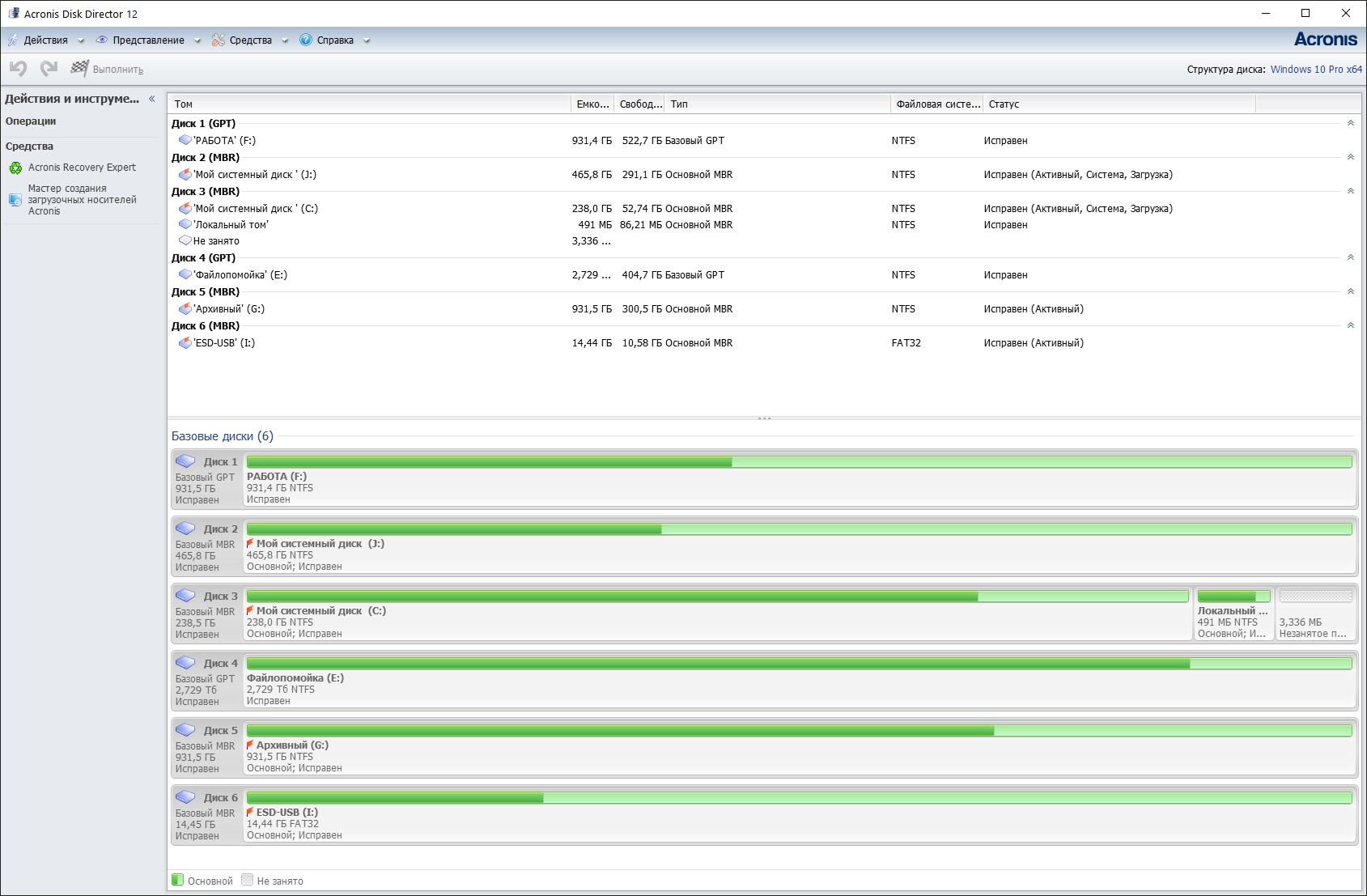Open the Действия menu

coord(46,40)
